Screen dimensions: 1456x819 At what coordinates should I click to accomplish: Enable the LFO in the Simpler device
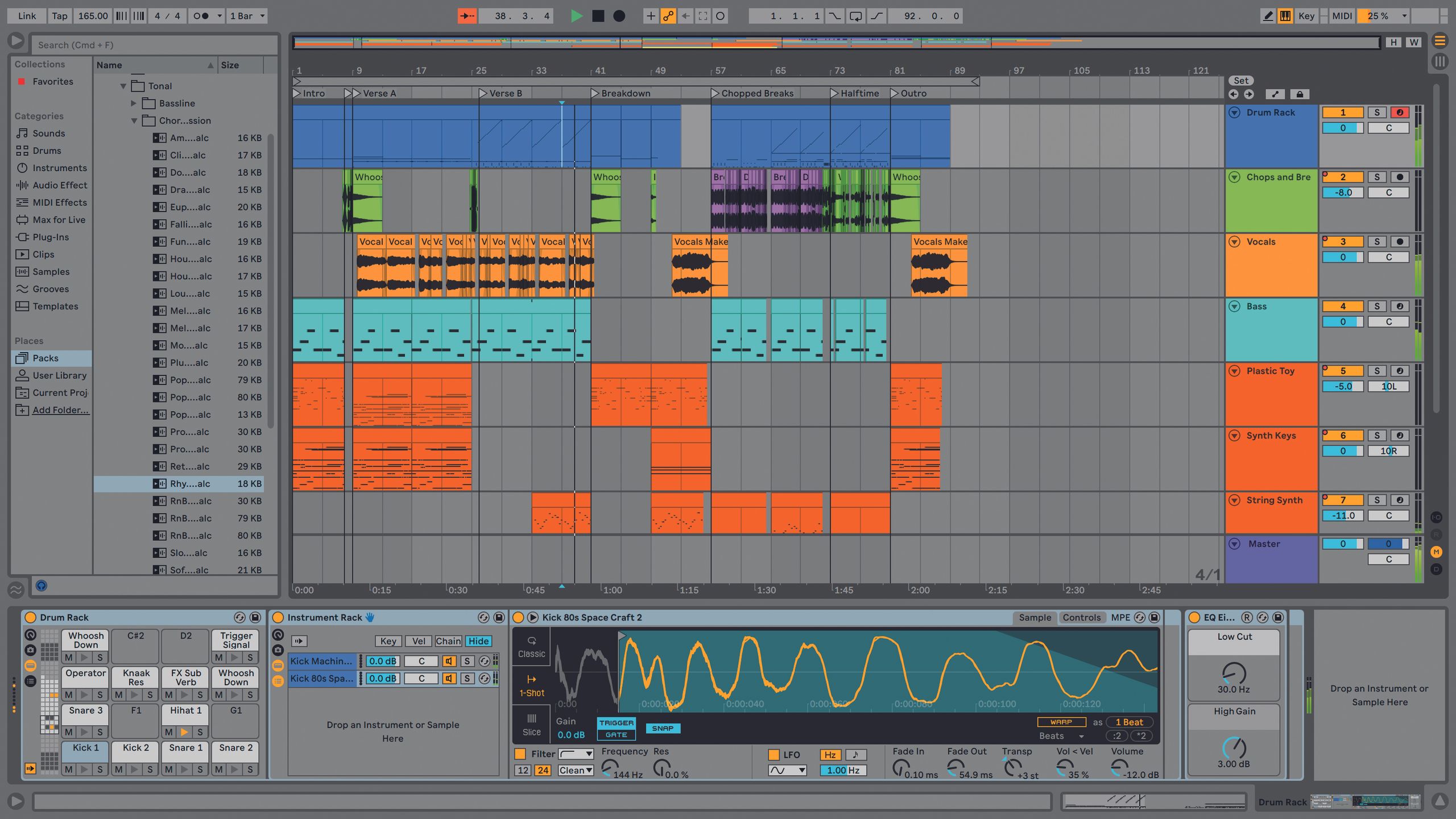775,754
